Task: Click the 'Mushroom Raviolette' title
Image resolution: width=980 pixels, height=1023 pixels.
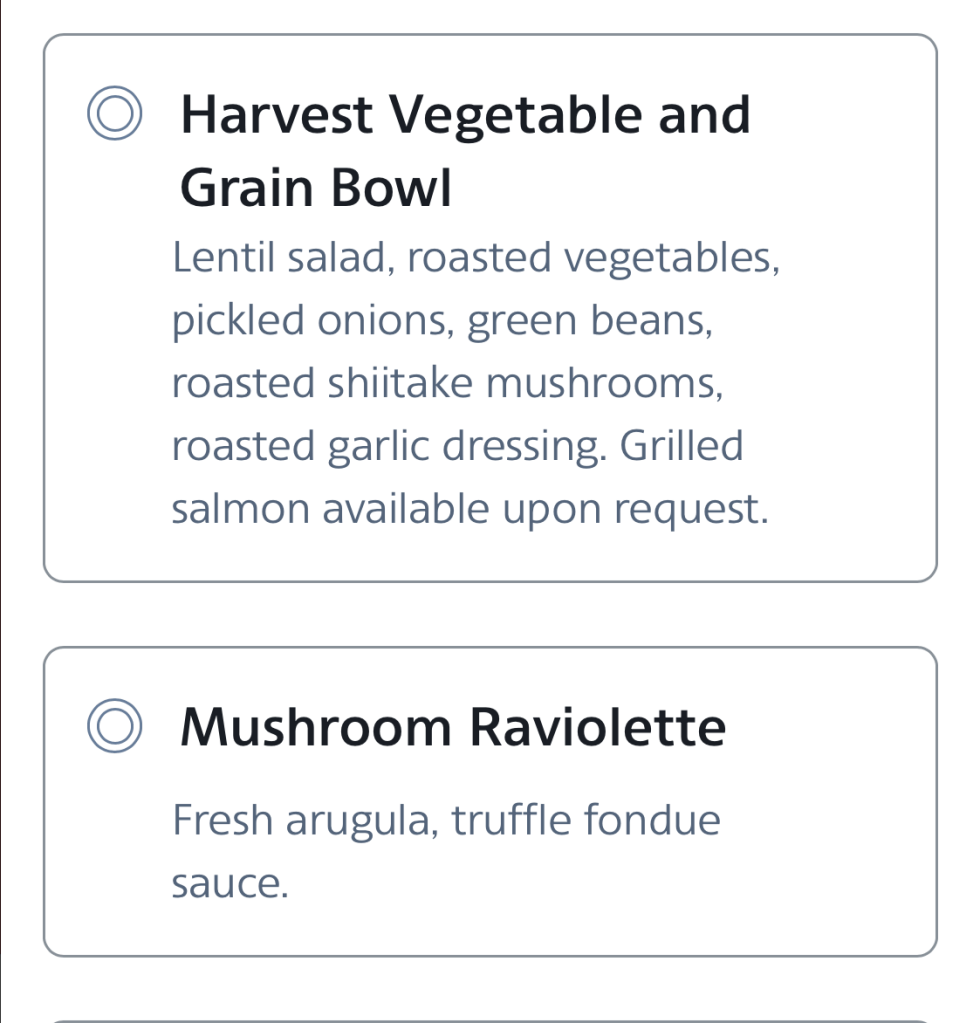Action: pyautogui.click(x=453, y=728)
